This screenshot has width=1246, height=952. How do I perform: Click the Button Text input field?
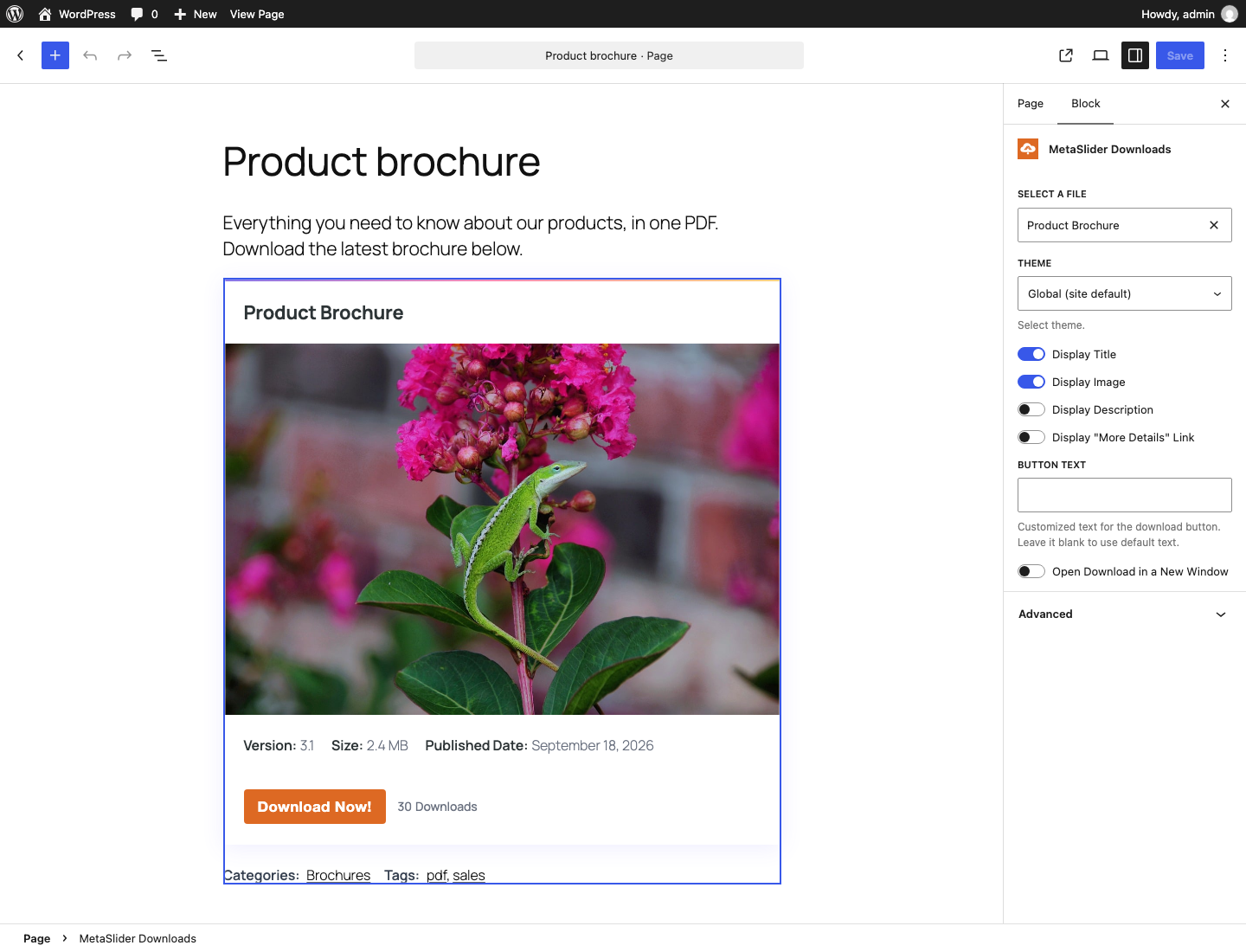coord(1125,495)
